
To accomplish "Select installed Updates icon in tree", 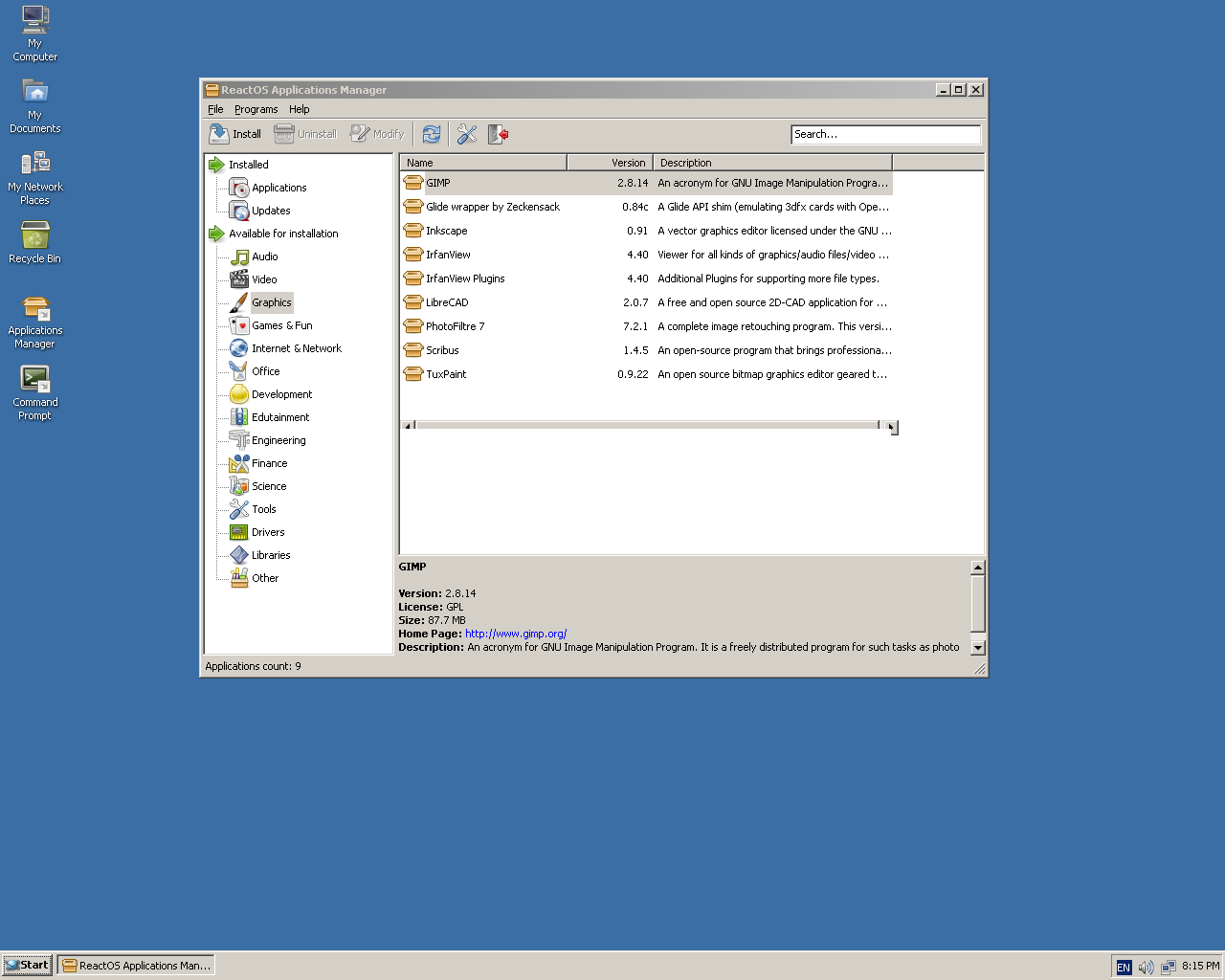I will (x=239, y=211).
